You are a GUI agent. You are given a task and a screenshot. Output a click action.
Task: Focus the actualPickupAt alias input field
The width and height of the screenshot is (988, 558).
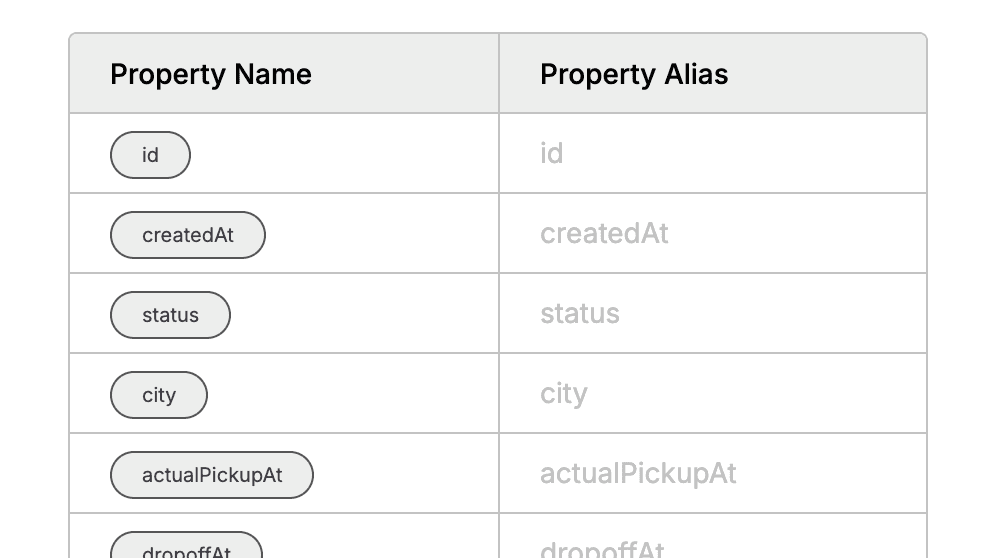click(x=713, y=474)
